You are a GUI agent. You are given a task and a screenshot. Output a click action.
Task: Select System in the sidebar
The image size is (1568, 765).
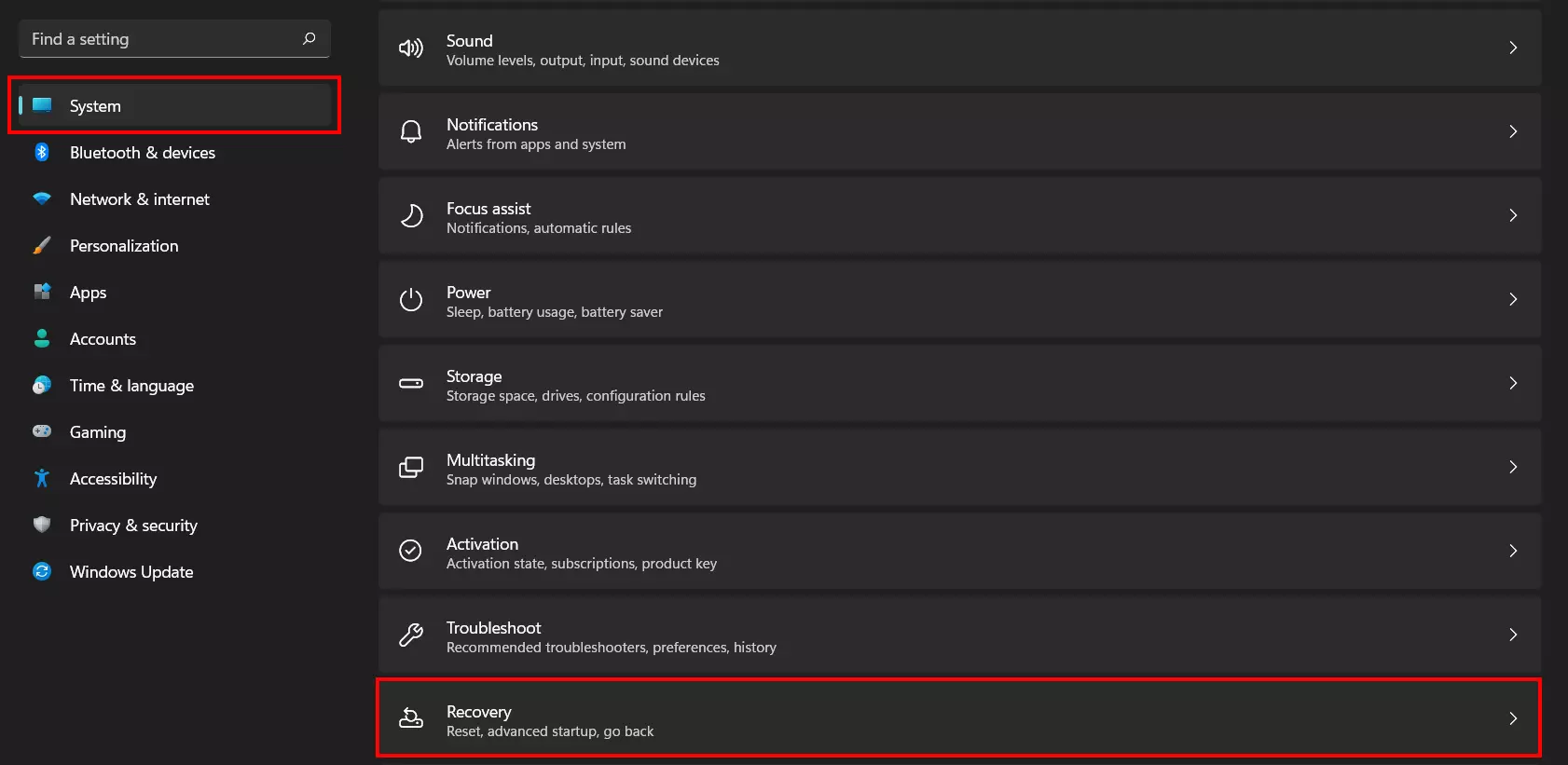point(174,105)
